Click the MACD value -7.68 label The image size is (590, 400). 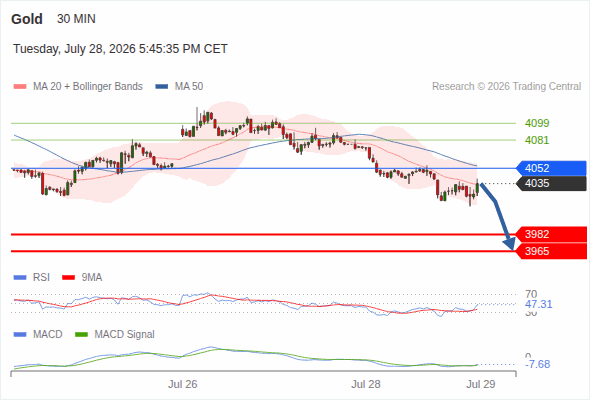537,364
